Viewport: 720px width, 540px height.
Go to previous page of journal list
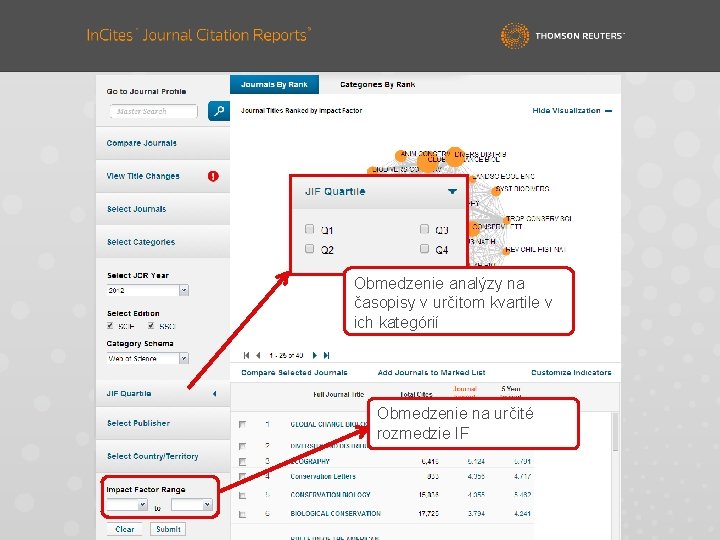coord(258,355)
